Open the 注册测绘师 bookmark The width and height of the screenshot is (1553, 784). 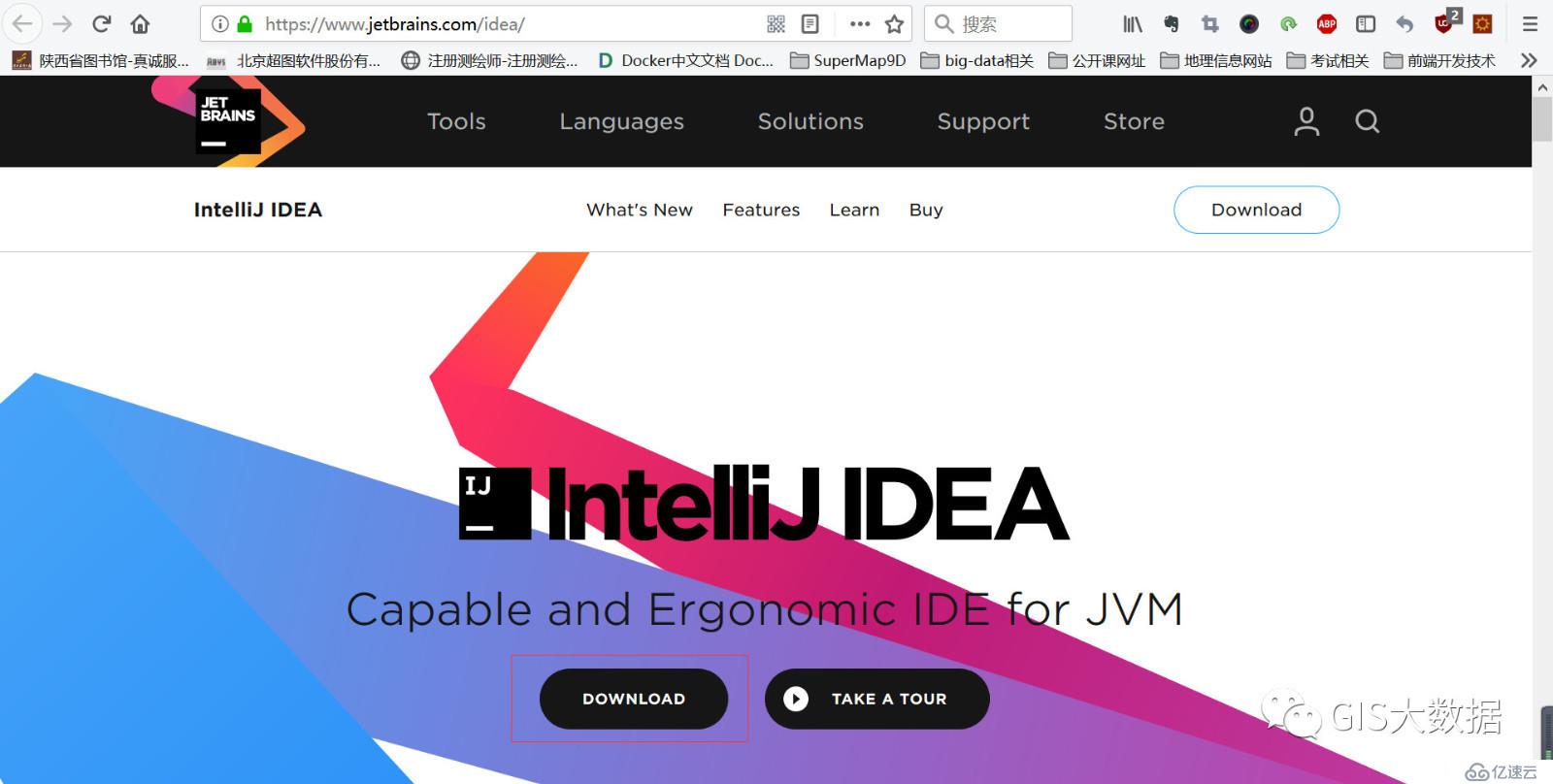489,60
